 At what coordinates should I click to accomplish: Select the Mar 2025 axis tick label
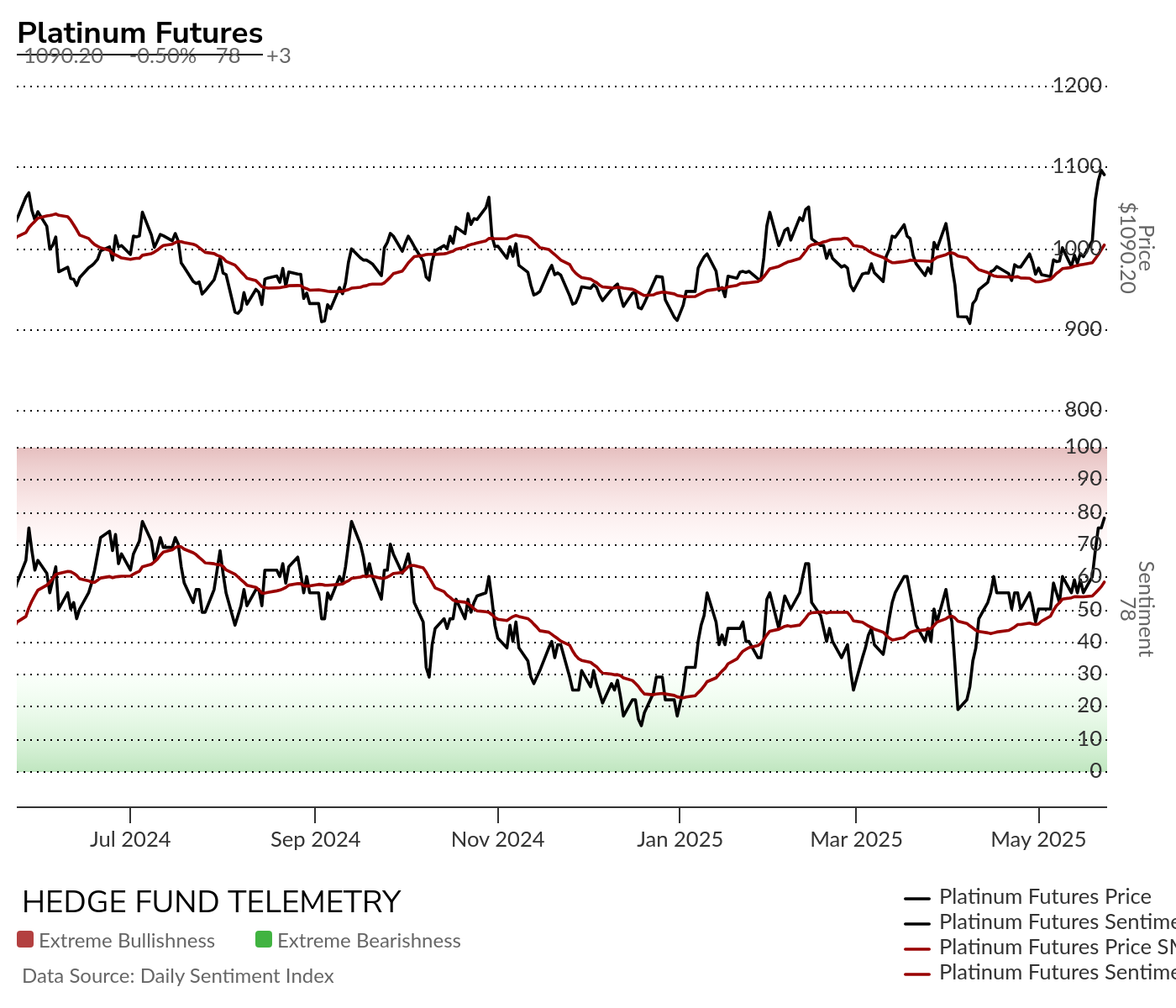coord(856,839)
